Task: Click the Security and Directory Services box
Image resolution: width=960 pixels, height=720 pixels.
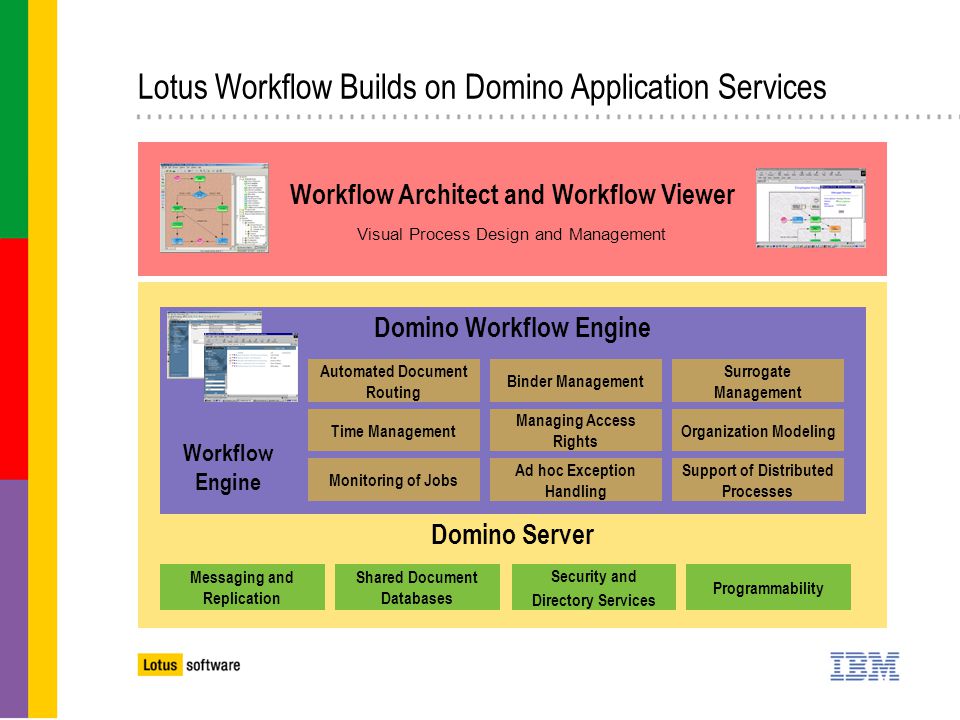Action: [594, 587]
